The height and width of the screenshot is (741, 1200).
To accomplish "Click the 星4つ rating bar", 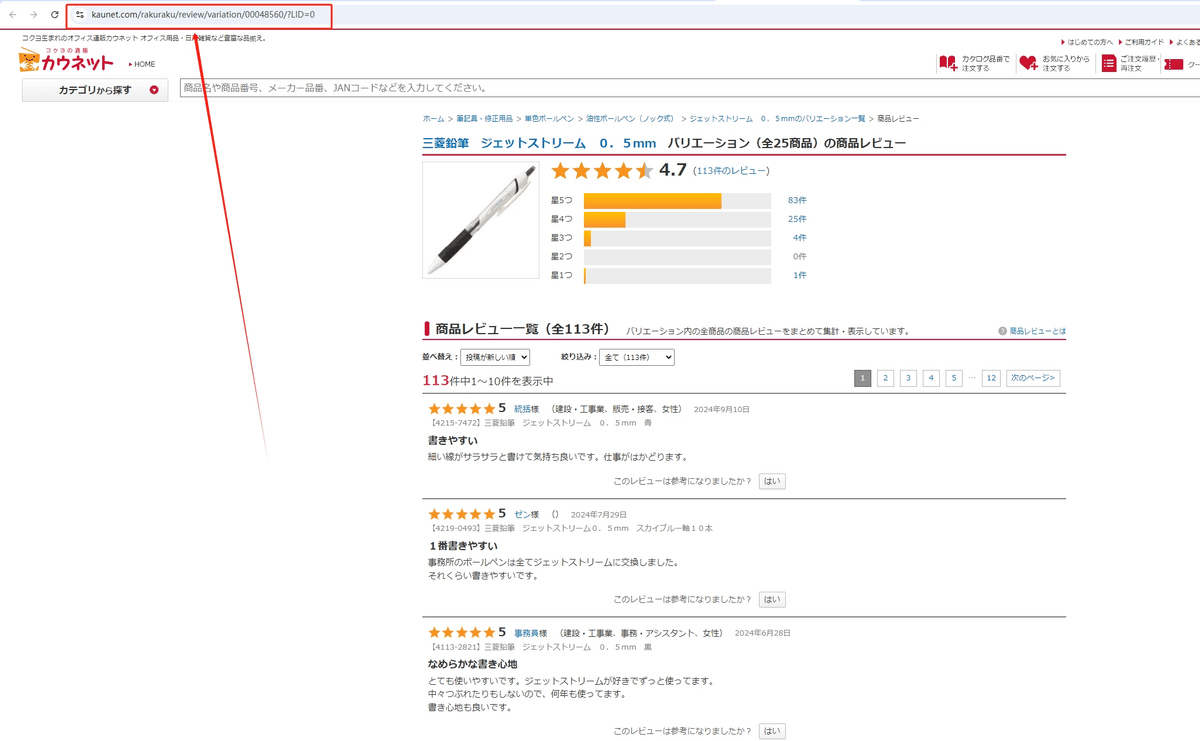I will tap(677, 219).
